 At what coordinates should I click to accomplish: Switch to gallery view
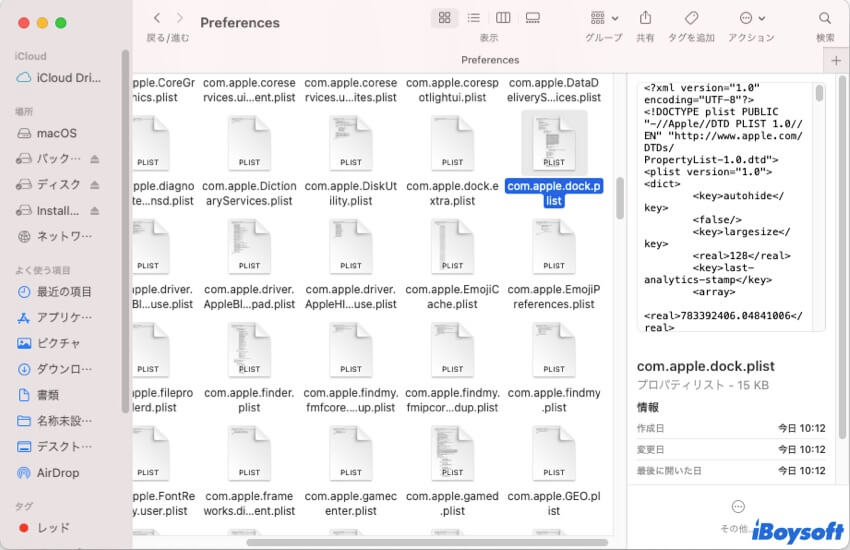[x=533, y=18]
